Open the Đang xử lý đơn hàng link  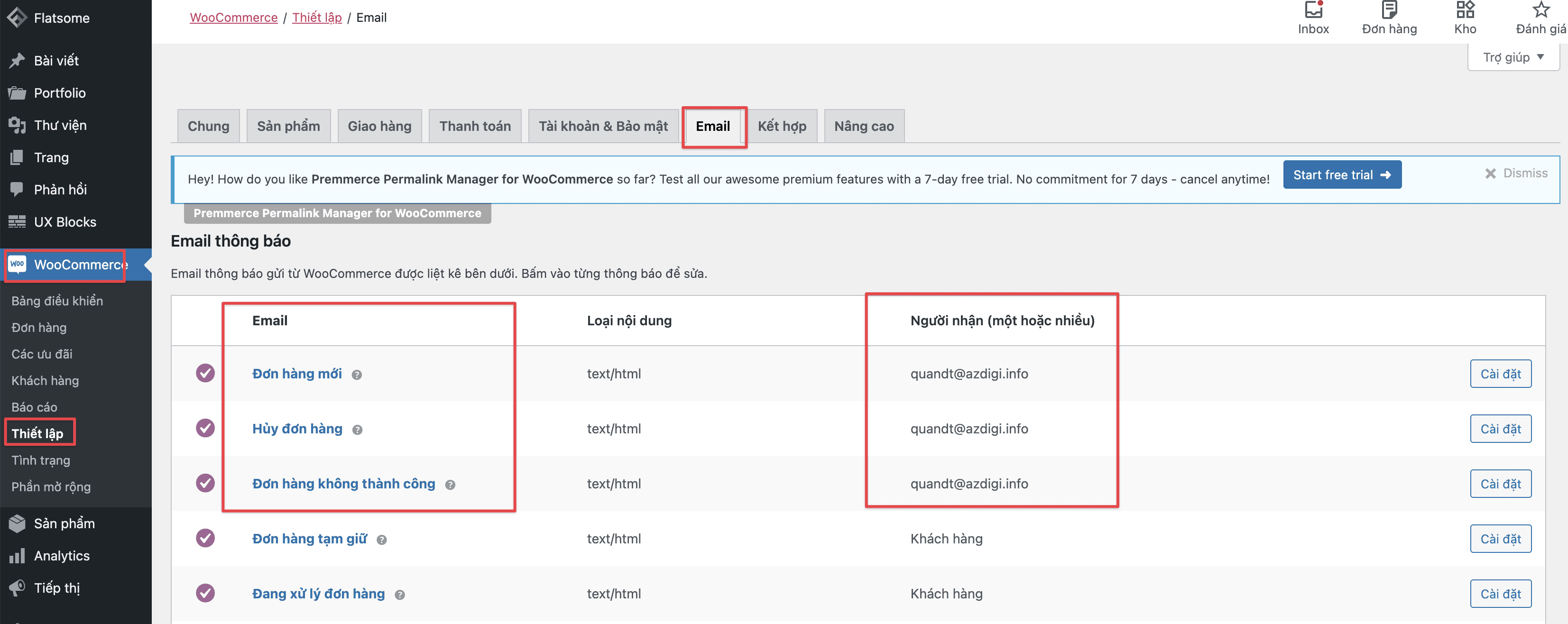point(318,594)
